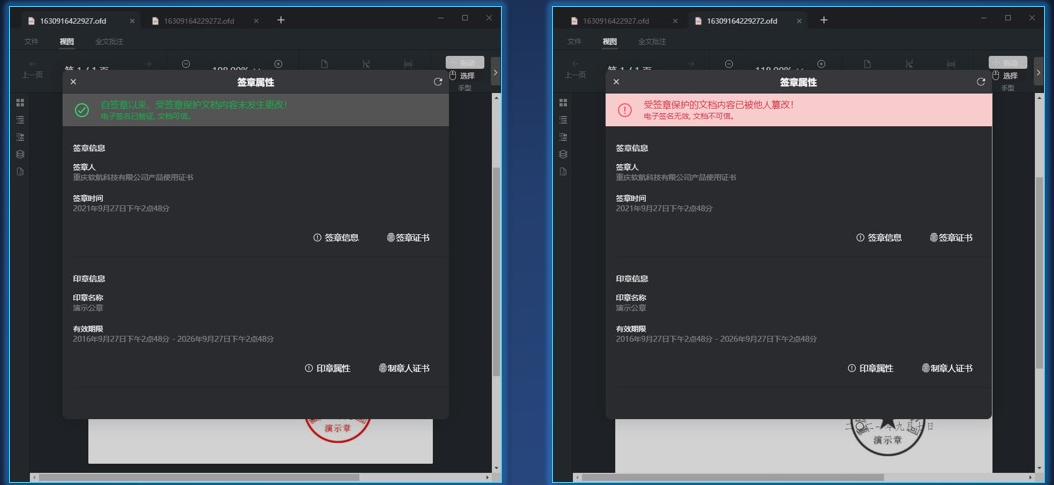Click 拖动 button in right window toolbar
Screen dimensions: 1054x485
point(1008,62)
